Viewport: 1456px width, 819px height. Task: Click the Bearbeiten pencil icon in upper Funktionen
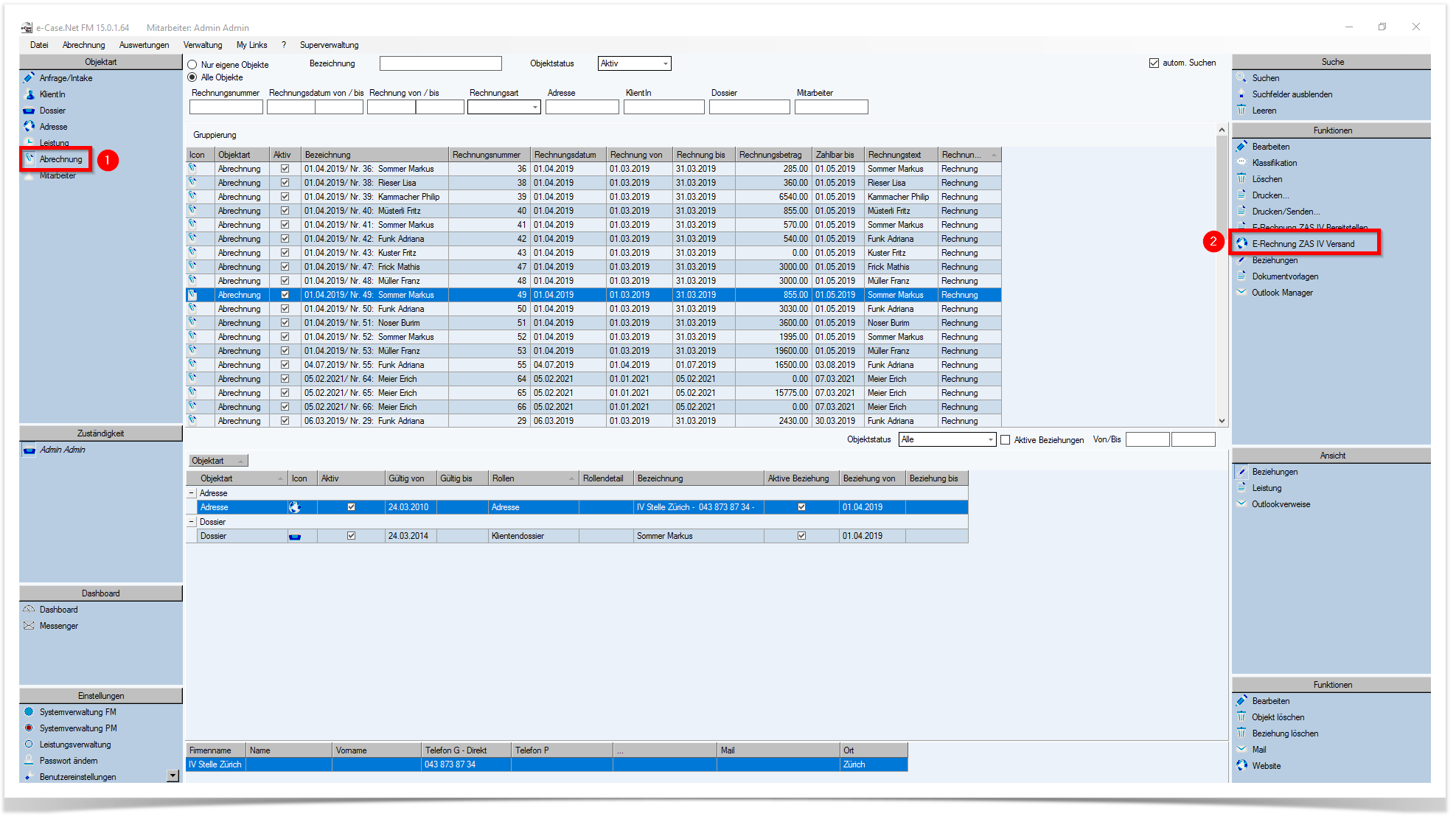click(x=1241, y=147)
